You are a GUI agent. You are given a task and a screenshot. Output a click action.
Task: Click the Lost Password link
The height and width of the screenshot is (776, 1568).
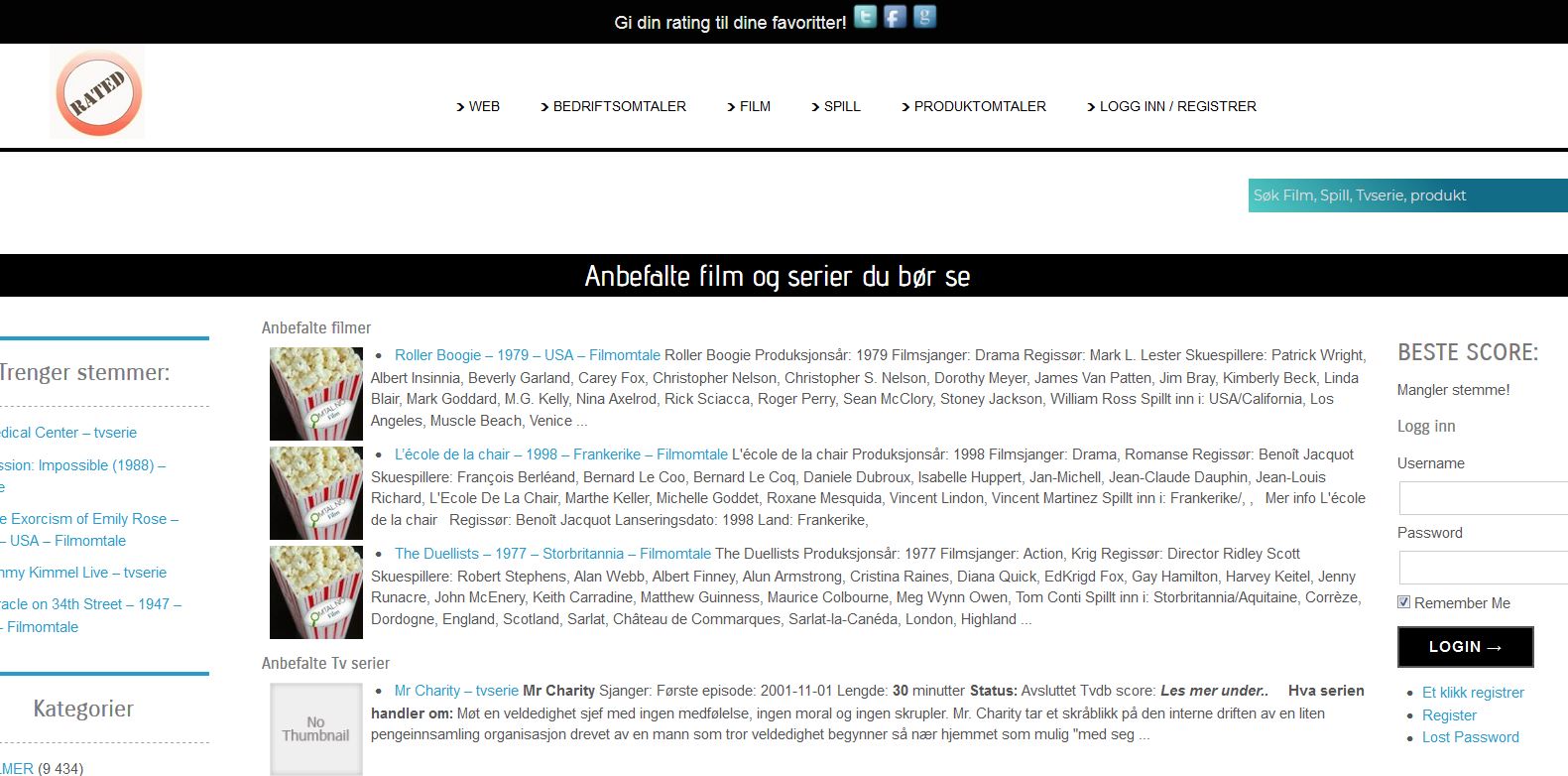click(x=1470, y=737)
